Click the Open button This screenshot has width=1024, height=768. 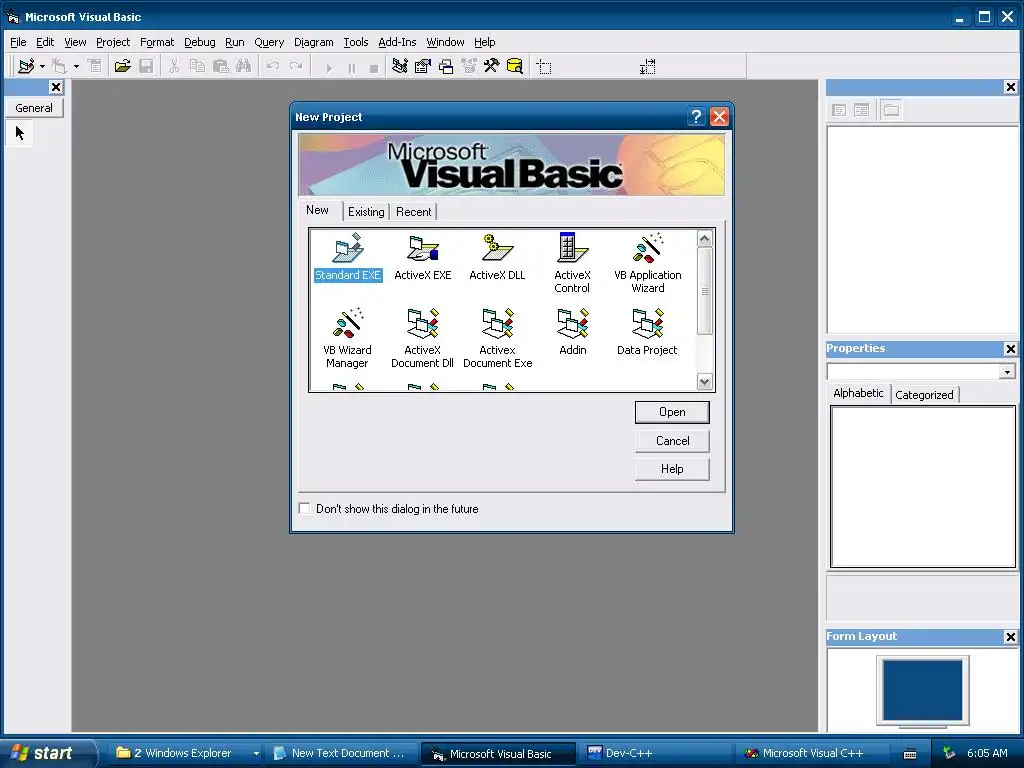(672, 412)
